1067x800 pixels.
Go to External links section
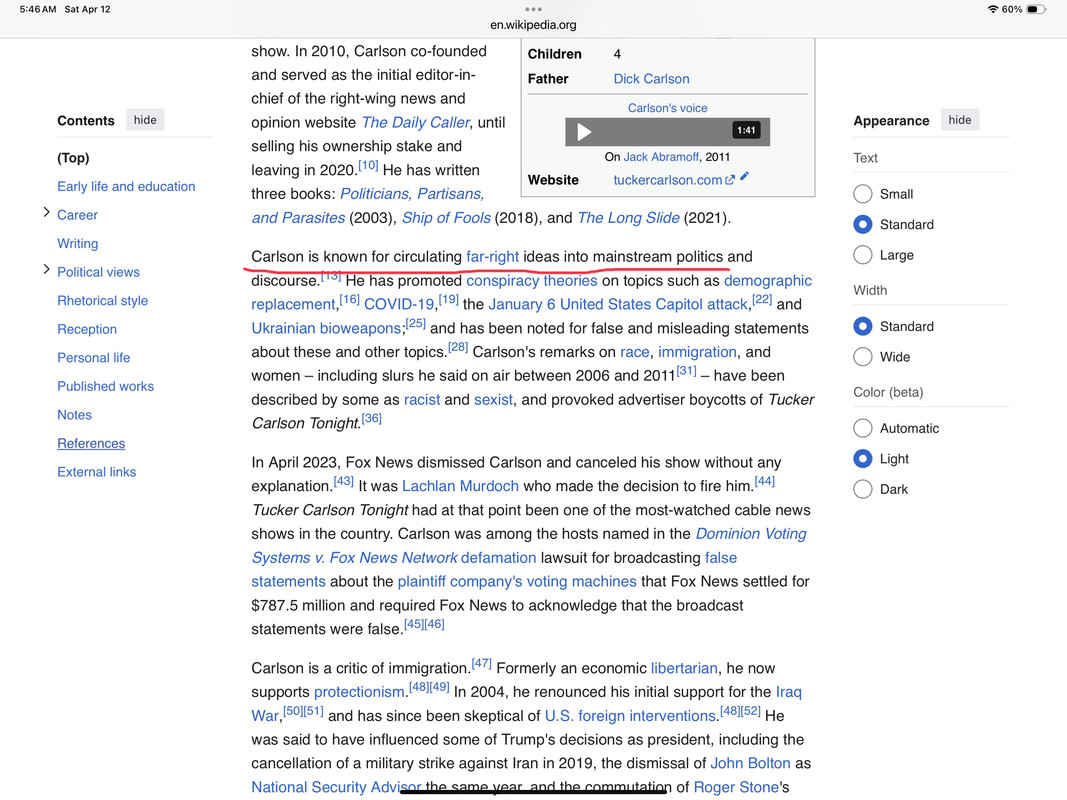[97, 472]
